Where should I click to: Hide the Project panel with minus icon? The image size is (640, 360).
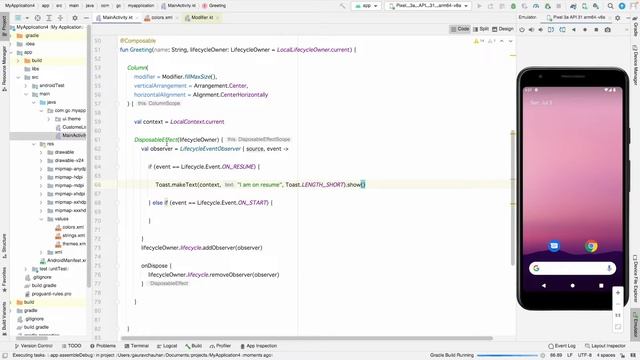click(x=86, y=18)
